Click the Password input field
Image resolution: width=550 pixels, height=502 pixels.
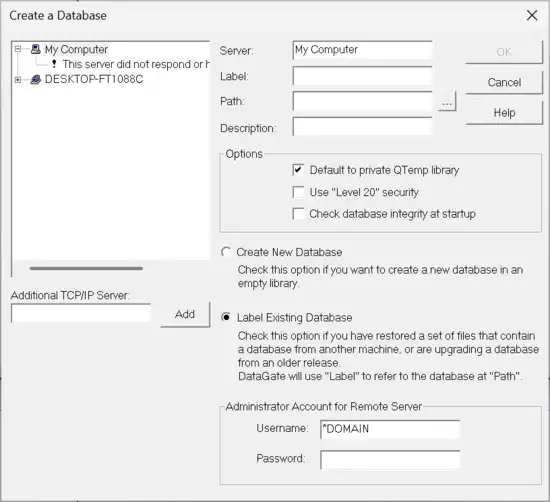click(x=390, y=460)
